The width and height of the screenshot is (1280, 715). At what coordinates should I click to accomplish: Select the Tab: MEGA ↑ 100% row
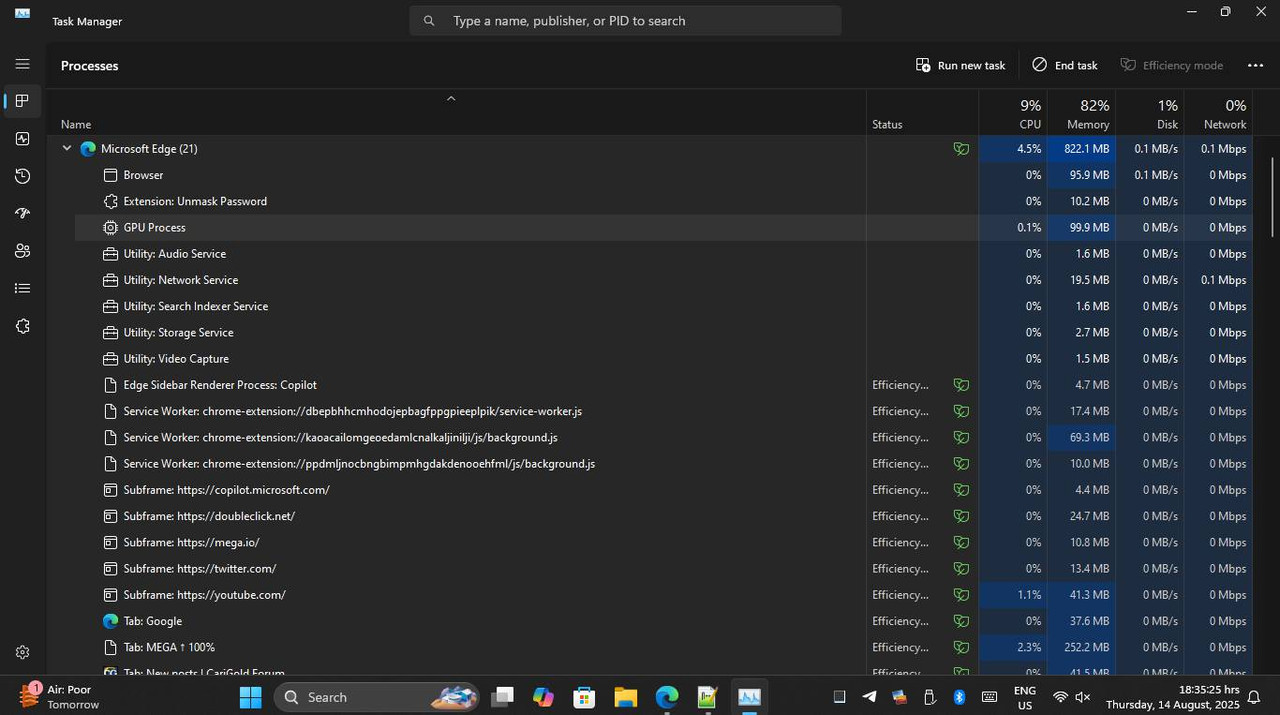click(663, 647)
